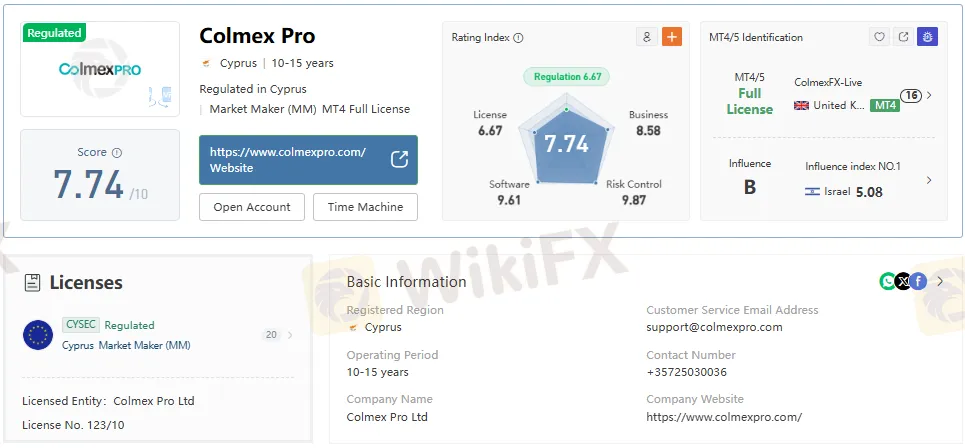Click the heart favorite icon
This screenshot has height=448, width=965.
point(879,37)
